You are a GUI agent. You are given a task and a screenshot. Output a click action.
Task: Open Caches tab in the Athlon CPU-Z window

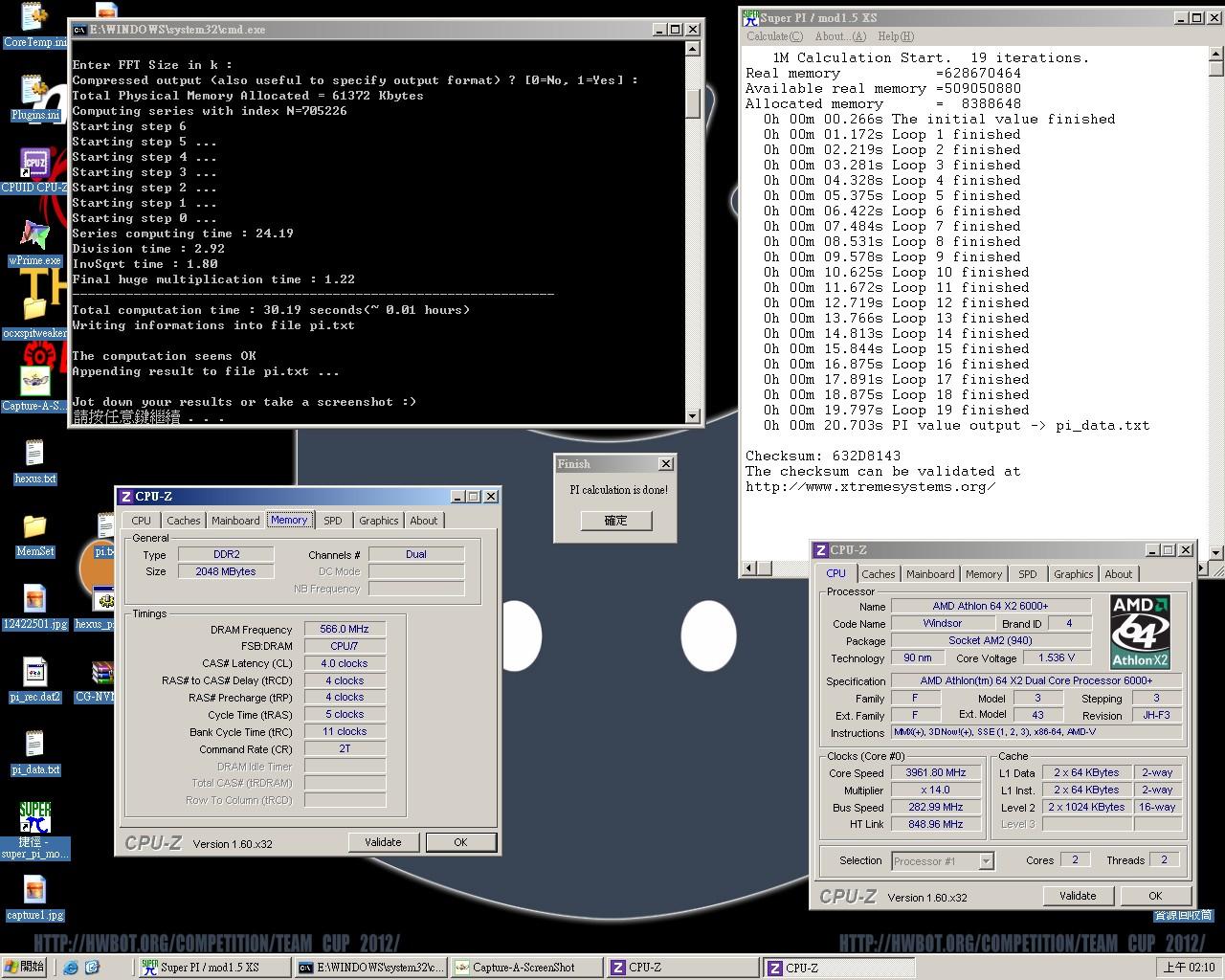879,574
